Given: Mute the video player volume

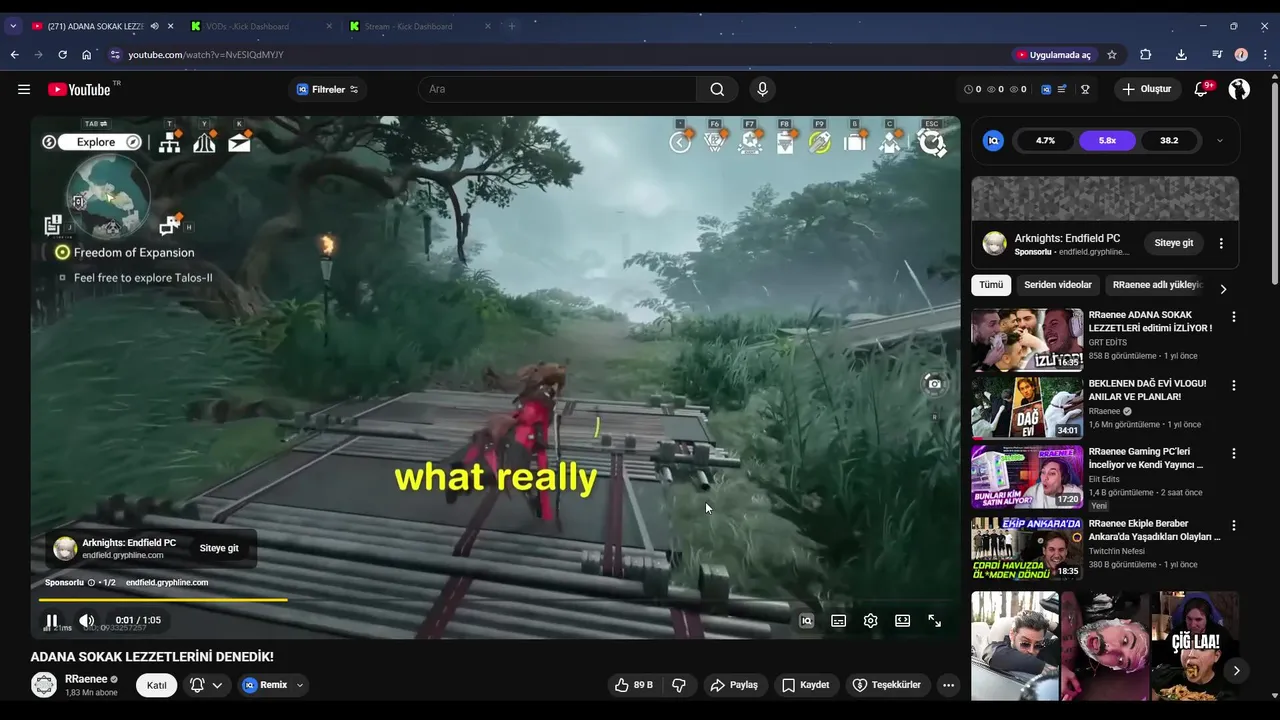Looking at the screenshot, I should [87, 621].
